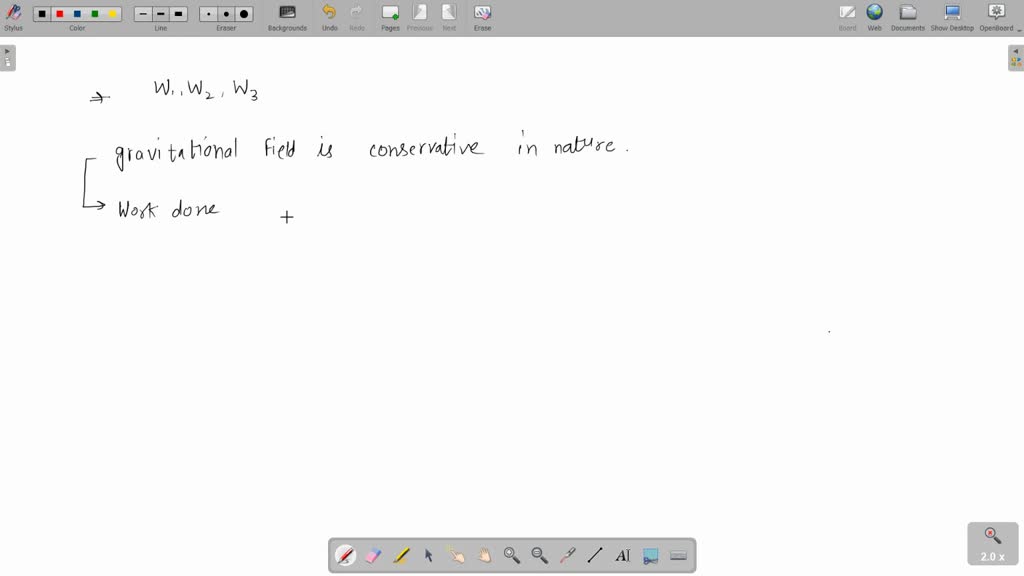Expand the left sidebar panel
Screen dimensions: 1024x576
(x=7, y=57)
